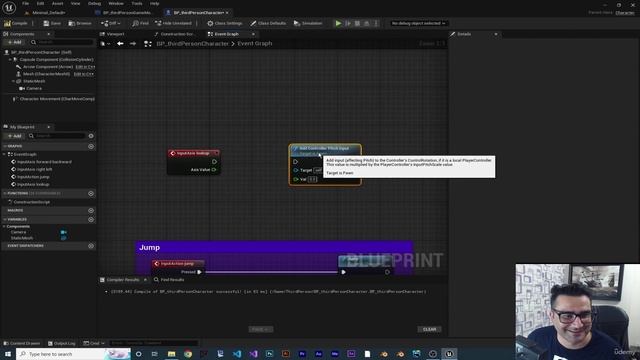Open the Diff dropdown
The width and height of the screenshot is (640, 360).
point(110,23)
